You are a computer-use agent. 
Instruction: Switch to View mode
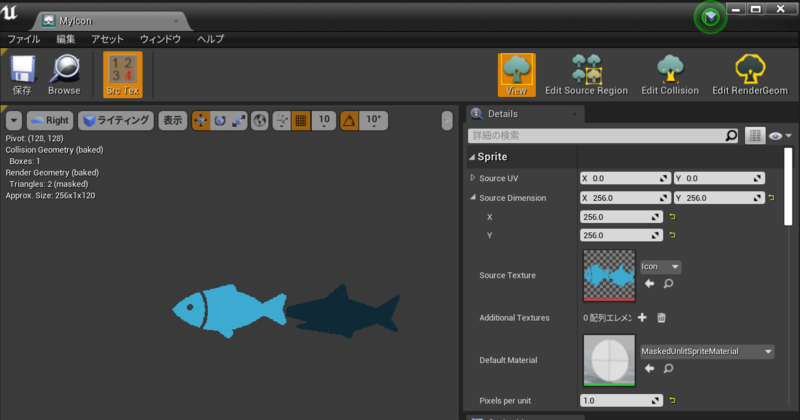coord(516,75)
